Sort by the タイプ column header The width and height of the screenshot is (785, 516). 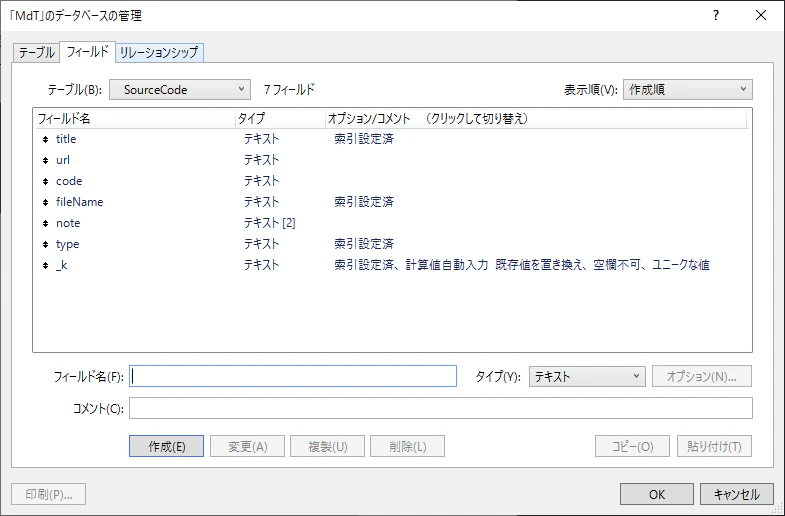coord(280,119)
